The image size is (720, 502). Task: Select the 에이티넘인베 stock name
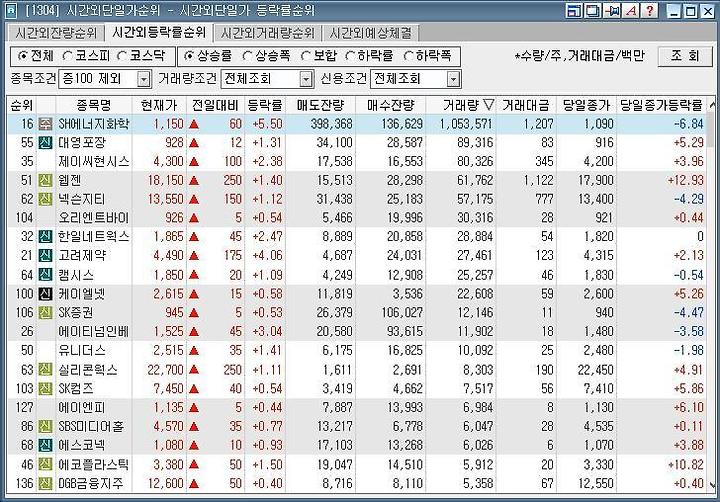[93, 331]
